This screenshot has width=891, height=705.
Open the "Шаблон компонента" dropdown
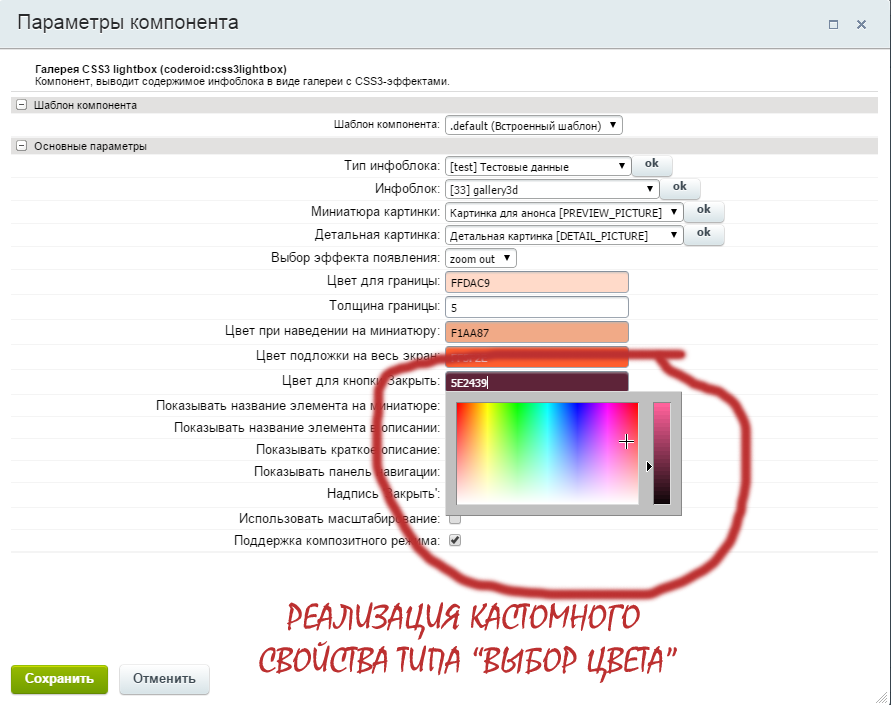click(x=533, y=126)
